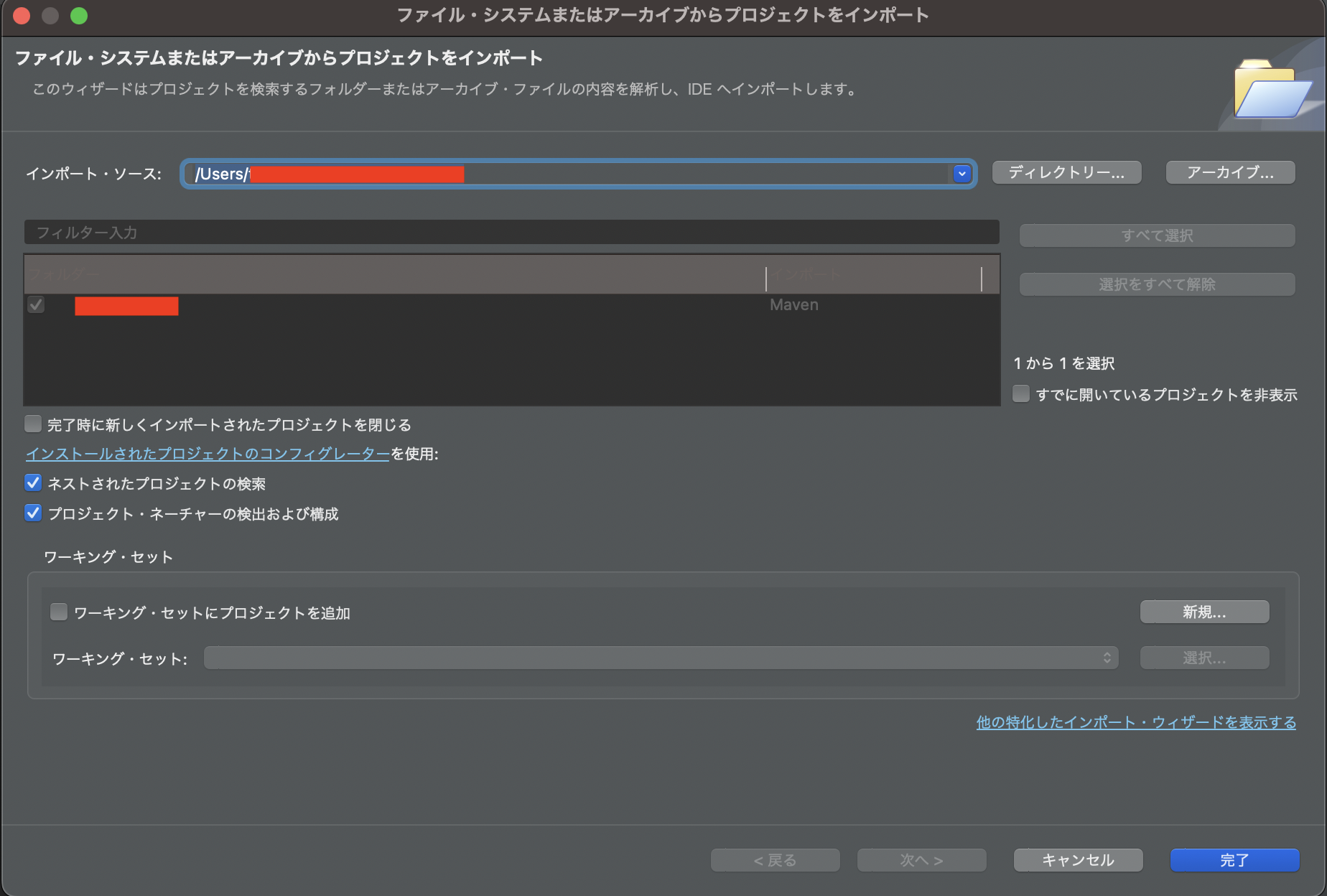
Task: Show other specialized import wizards link
Action: point(1135,723)
